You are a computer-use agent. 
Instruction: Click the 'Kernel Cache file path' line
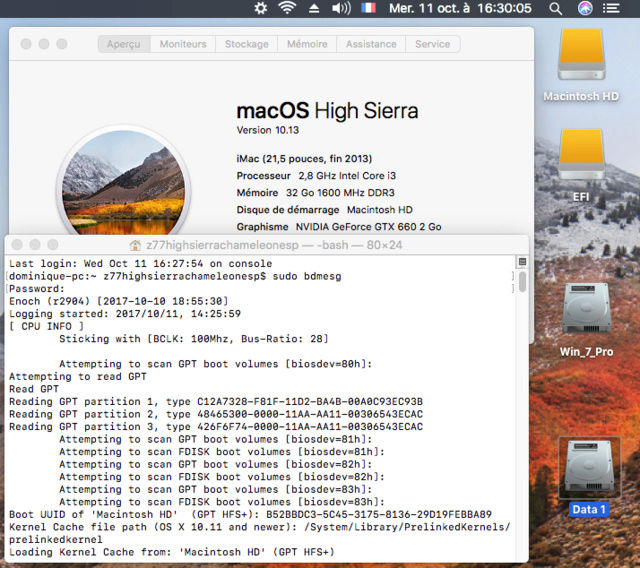(260, 533)
